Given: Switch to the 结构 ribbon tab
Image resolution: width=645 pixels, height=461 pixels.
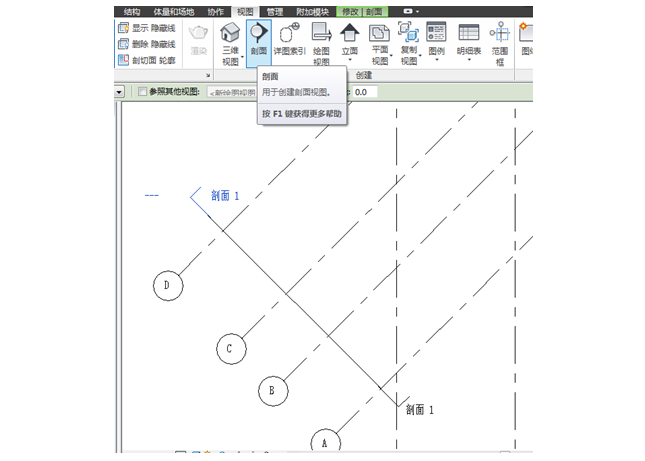Looking at the screenshot, I should (132, 11).
